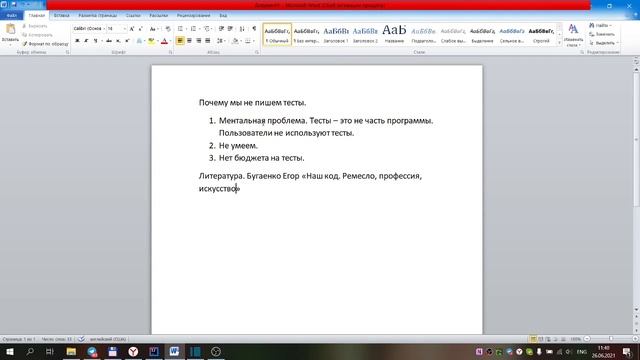Screen dimensions: 640x360
Task: Click Format Painter (Формат по образцу)
Action: [x=45, y=44]
